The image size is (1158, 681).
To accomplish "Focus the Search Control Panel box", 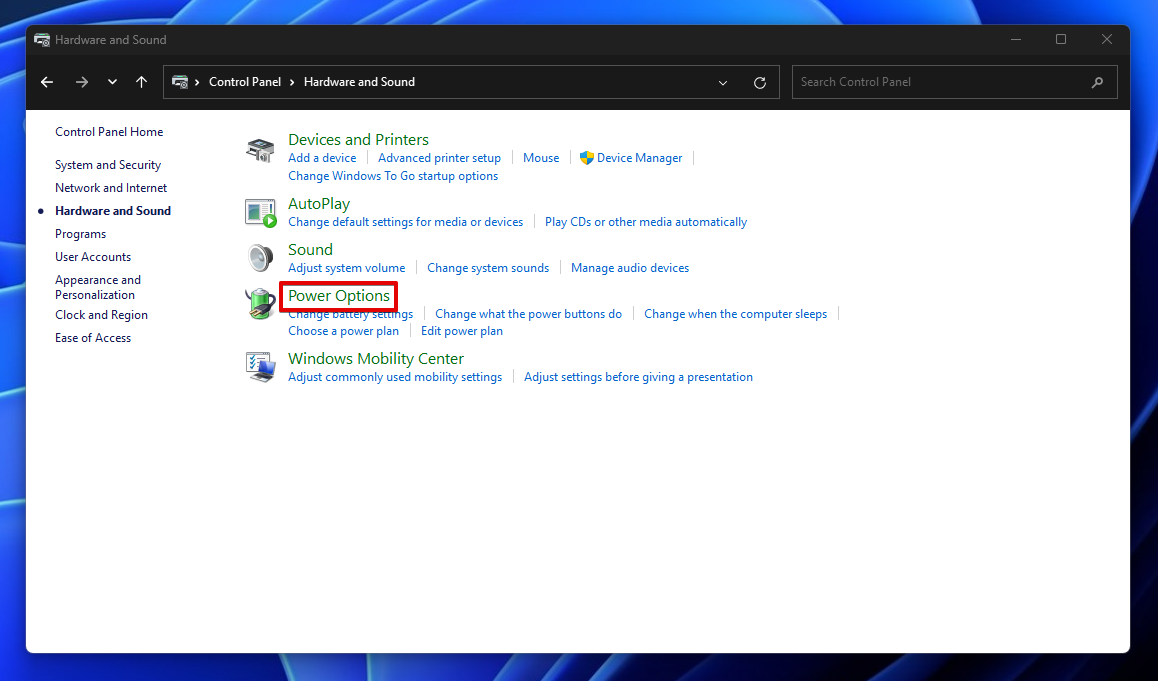I will click(954, 82).
